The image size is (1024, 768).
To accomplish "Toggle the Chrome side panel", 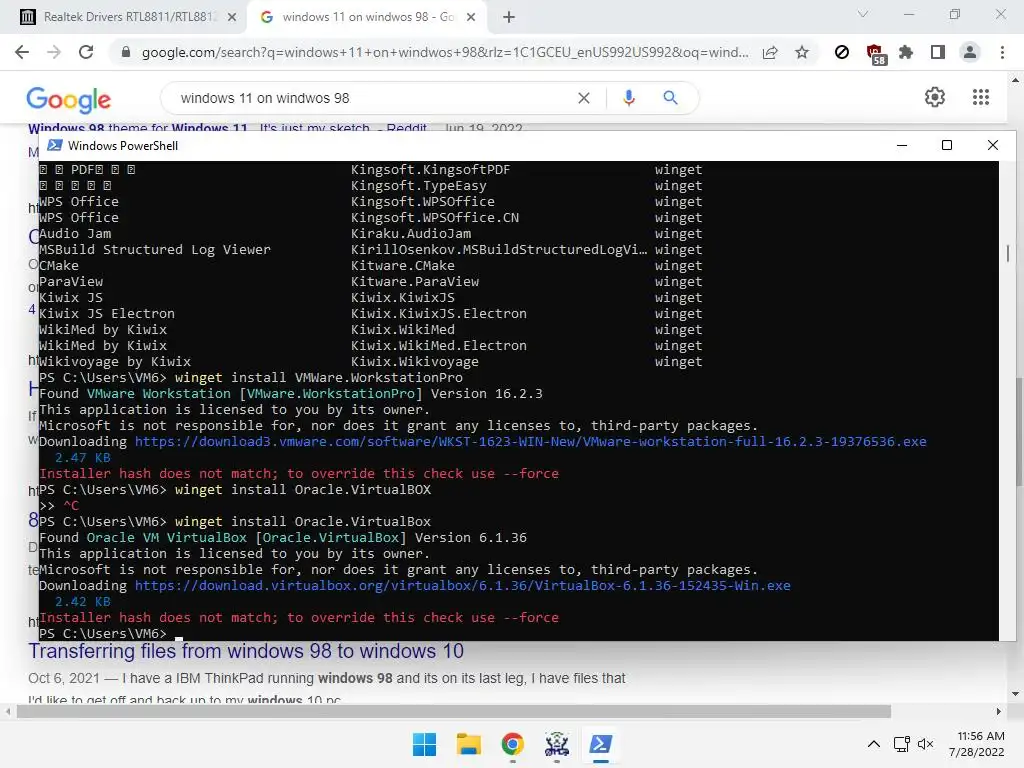I will (x=938, y=52).
